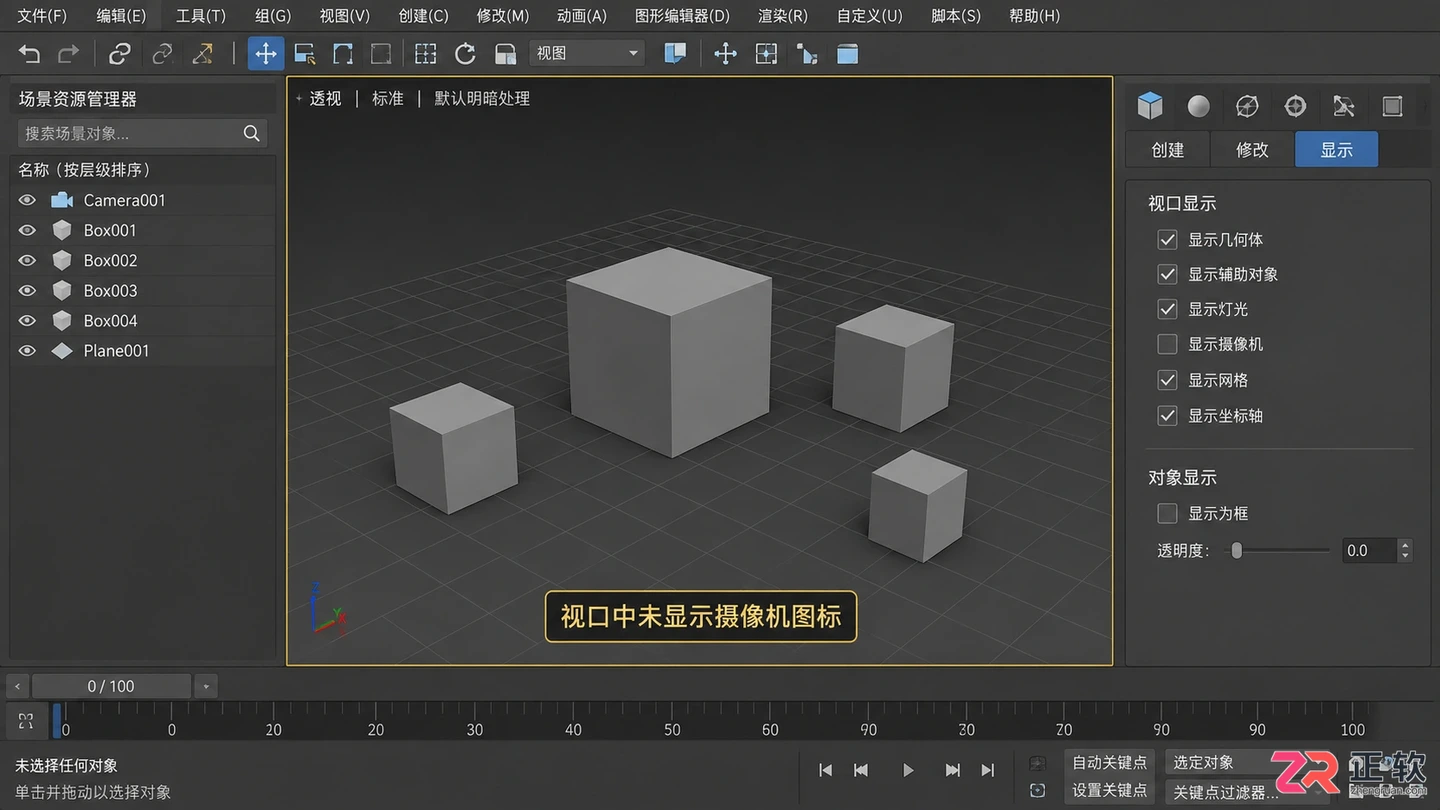Click the key mode toggle icon by timeline
This screenshot has width=1440, height=810.
point(27,721)
